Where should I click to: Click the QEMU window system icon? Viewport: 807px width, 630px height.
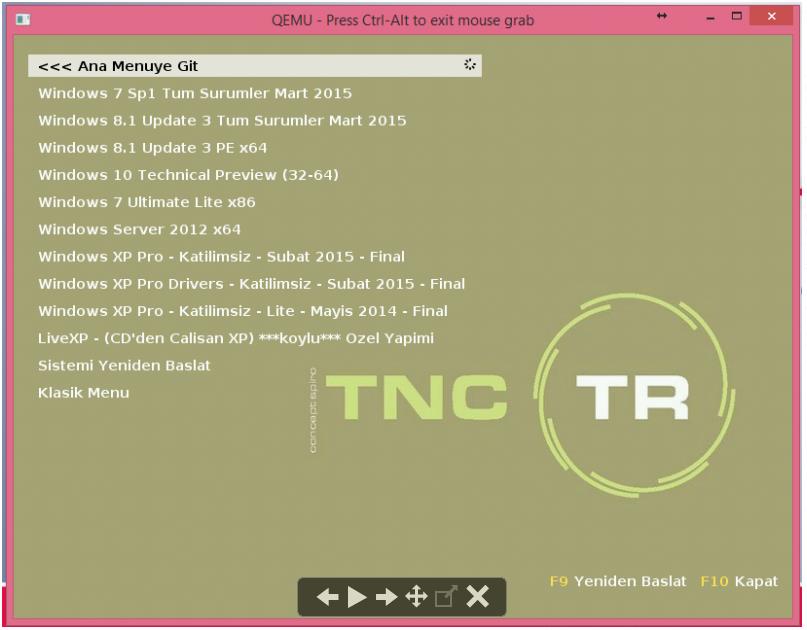pyautogui.click(x=23, y=20)
